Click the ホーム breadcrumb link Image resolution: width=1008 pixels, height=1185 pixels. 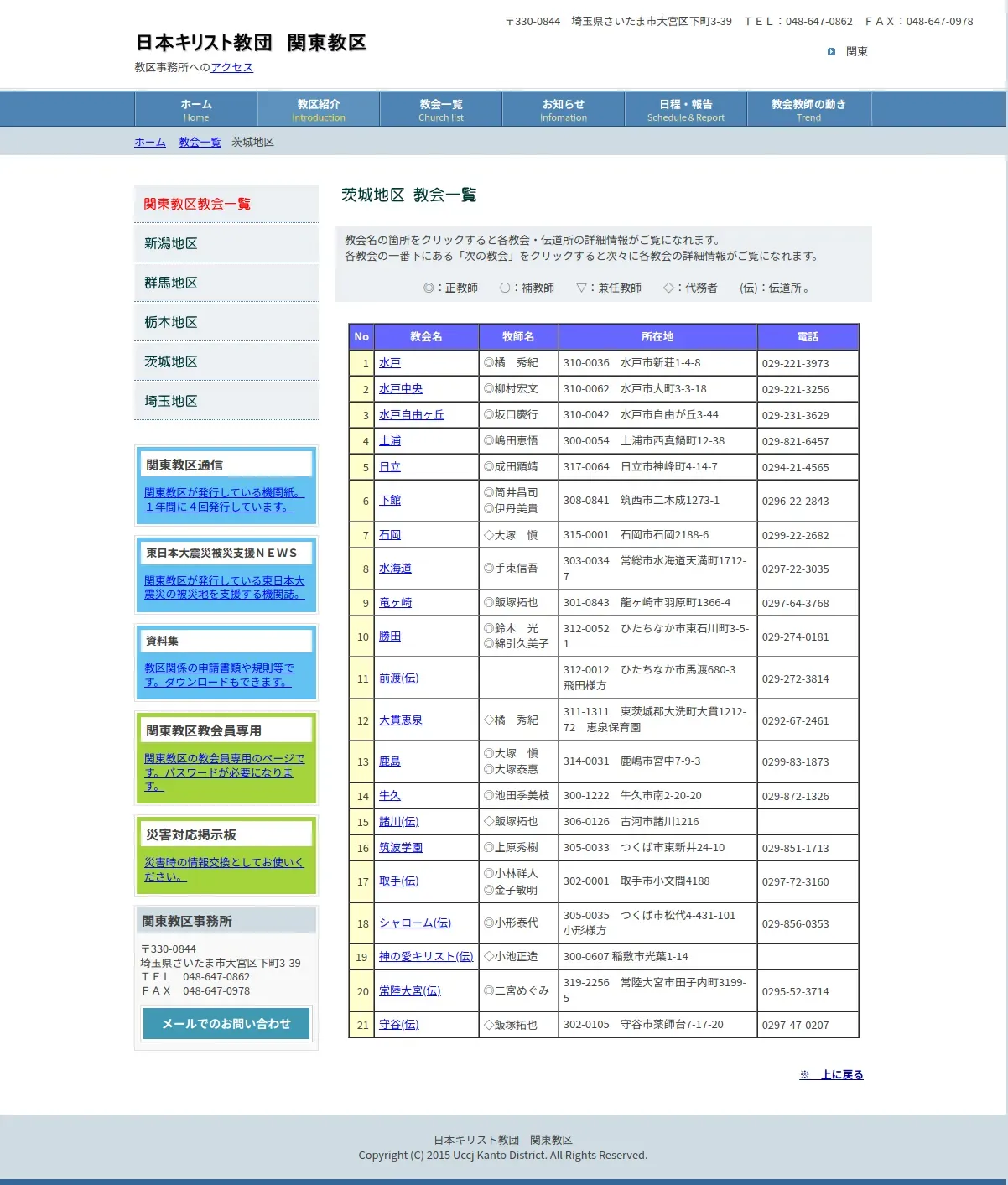click(x=150, y=143)
